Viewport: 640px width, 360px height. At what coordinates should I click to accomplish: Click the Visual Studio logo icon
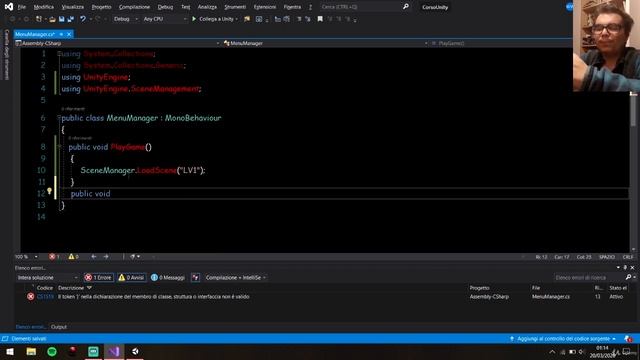tap(9, 7)
